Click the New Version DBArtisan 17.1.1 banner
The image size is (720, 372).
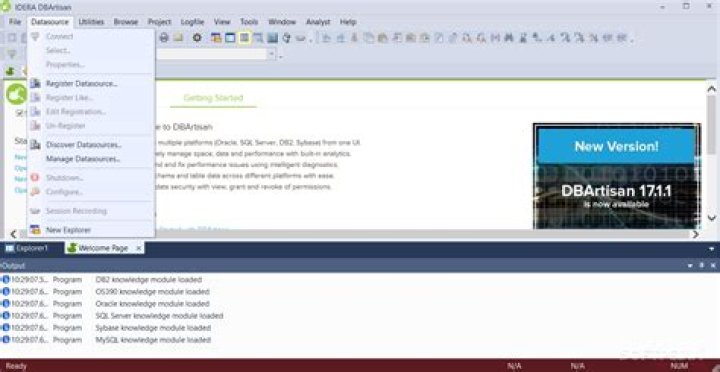pyautogui.click(x=617, y=176)
